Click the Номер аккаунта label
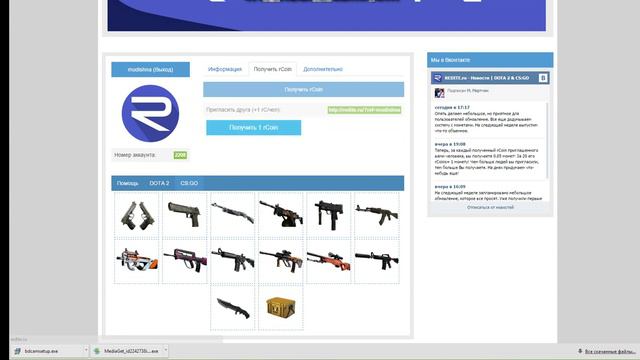640x360 pixels. (135, 155)
